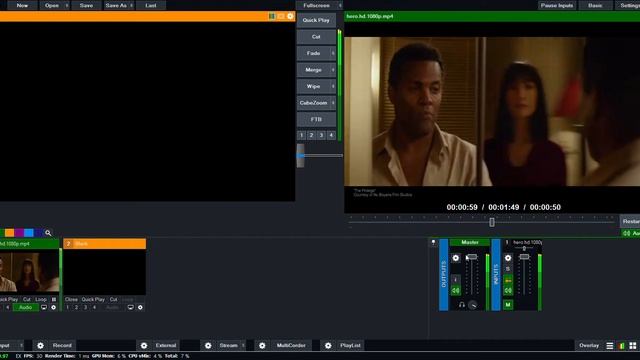
Task: Click Record button at bottom
Action: (62, 345)
